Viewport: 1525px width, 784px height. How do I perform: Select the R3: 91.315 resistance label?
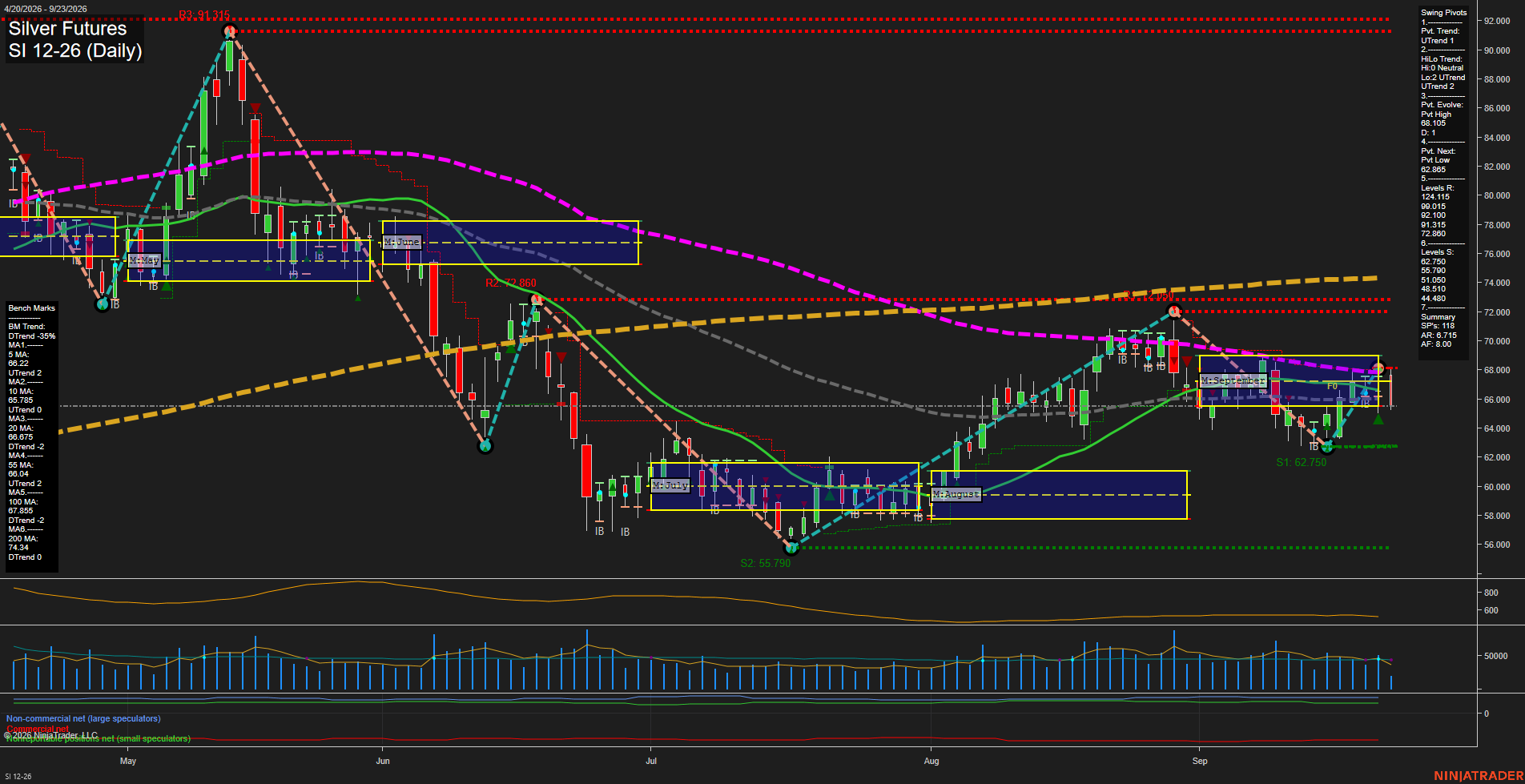pos(204,15)
